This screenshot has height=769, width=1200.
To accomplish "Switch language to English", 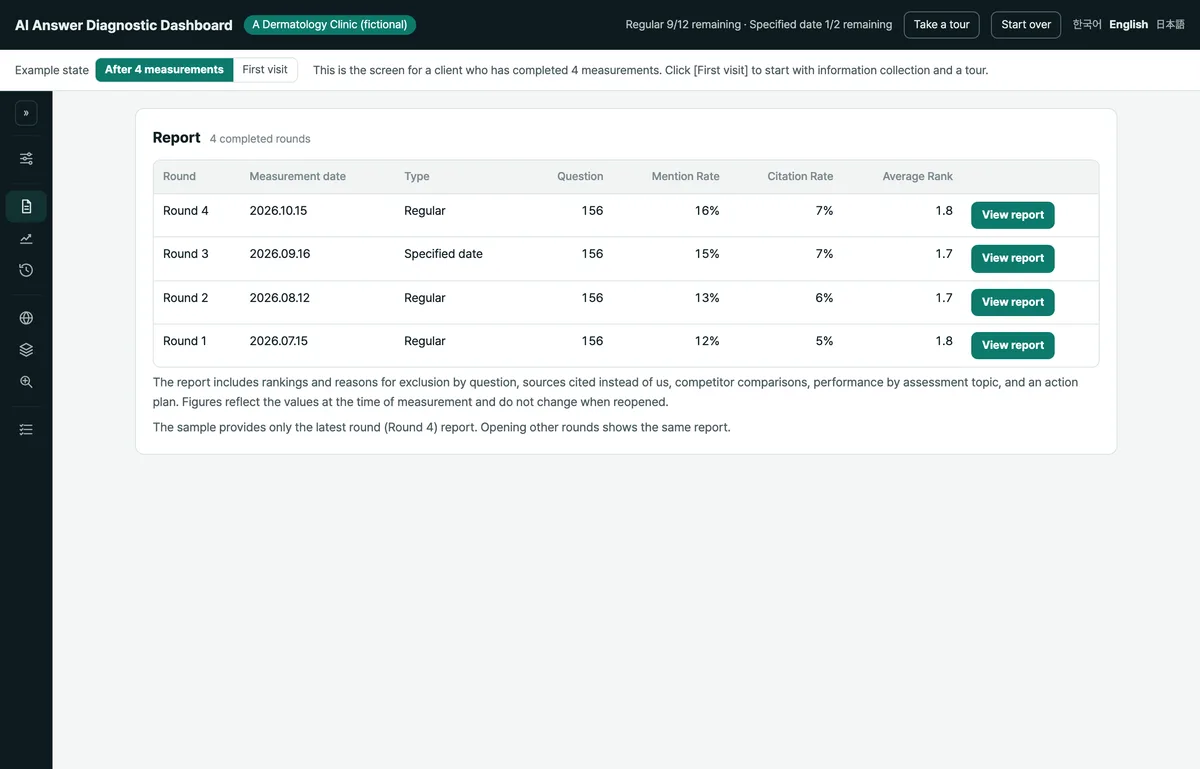I will (1128, 25).
